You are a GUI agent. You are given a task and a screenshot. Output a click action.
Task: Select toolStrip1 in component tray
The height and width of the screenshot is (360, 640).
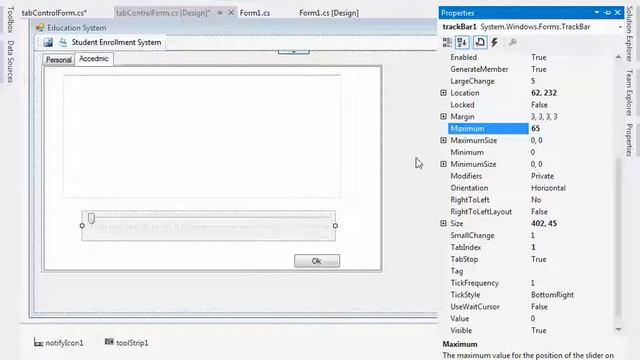tap(127, 342)
